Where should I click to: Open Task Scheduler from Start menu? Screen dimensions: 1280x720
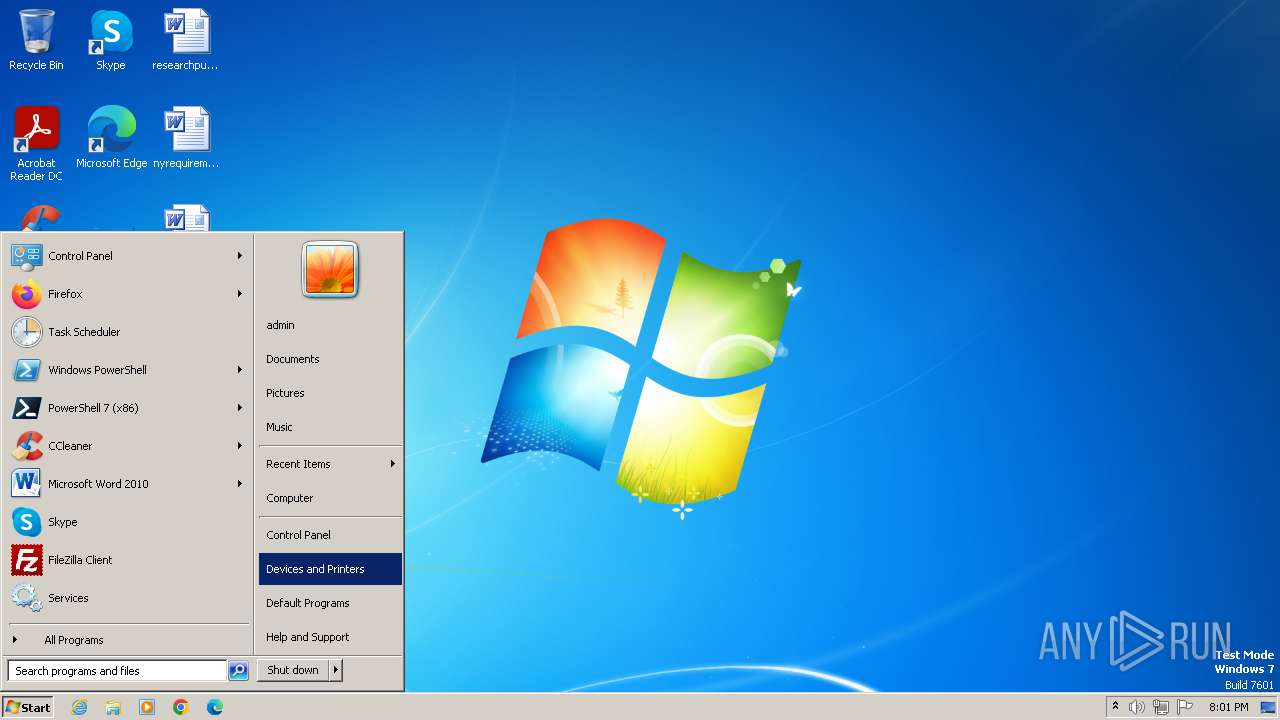(x=128, y=332)
